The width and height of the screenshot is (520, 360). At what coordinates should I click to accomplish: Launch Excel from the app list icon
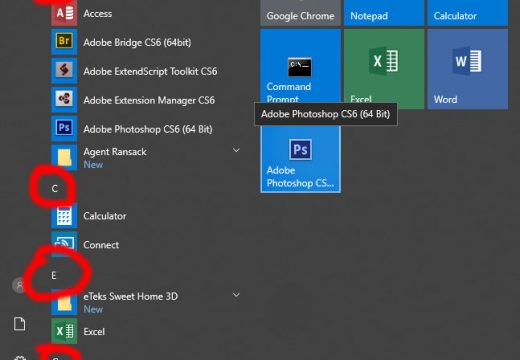tap(64, 331)
